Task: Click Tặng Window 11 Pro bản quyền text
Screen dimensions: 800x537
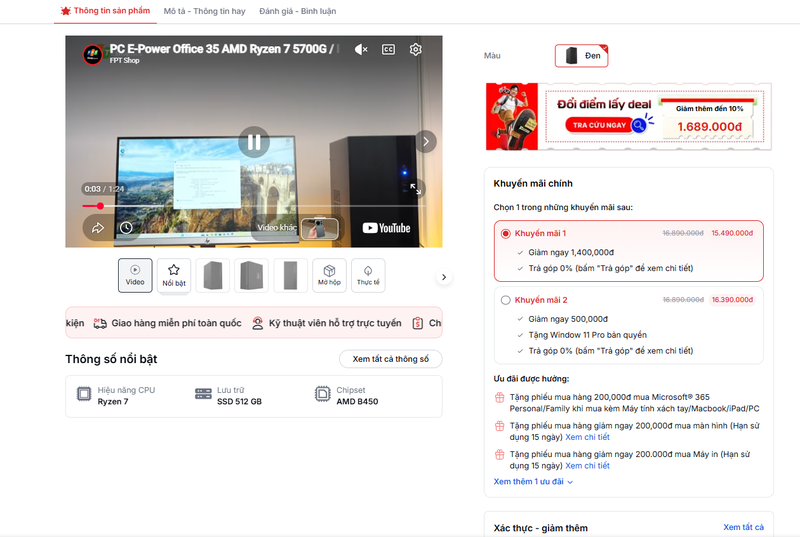Action: [587, 335]
